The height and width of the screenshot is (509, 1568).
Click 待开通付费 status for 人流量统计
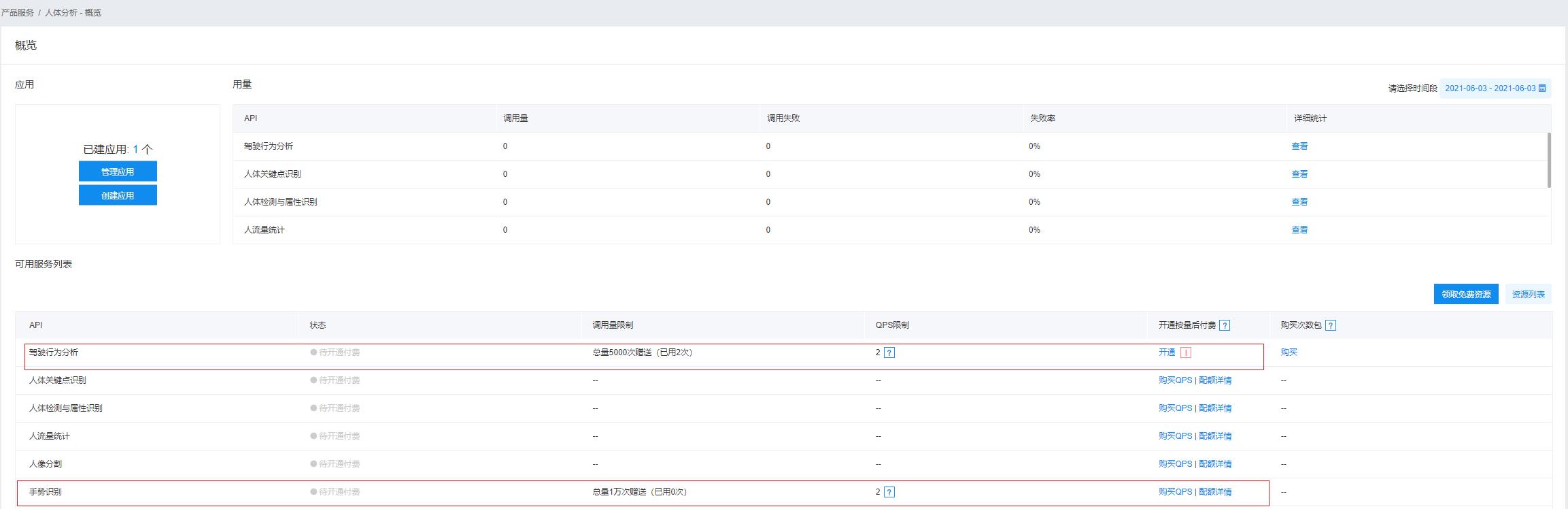(x=335, y=436)
